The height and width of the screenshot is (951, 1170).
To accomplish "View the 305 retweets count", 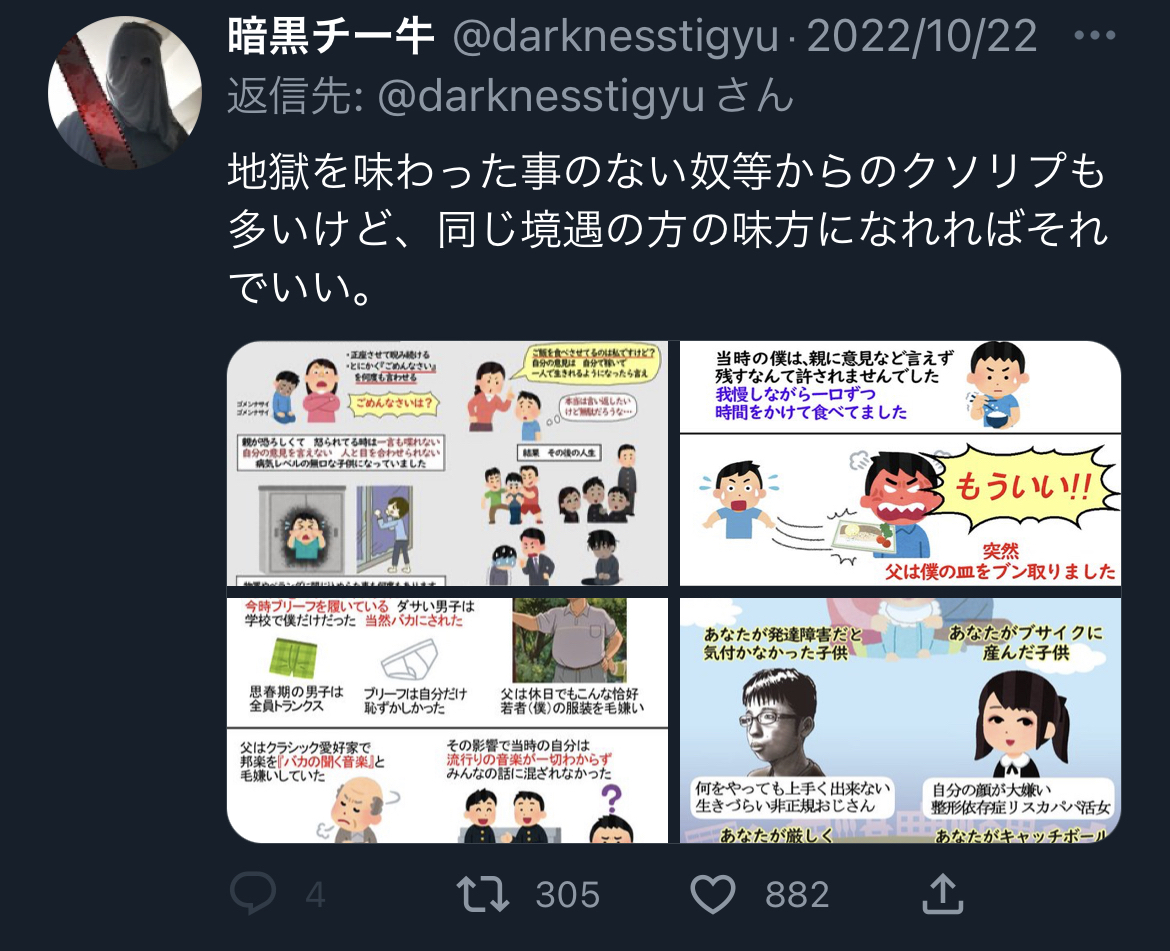I will tap(568, 894).
